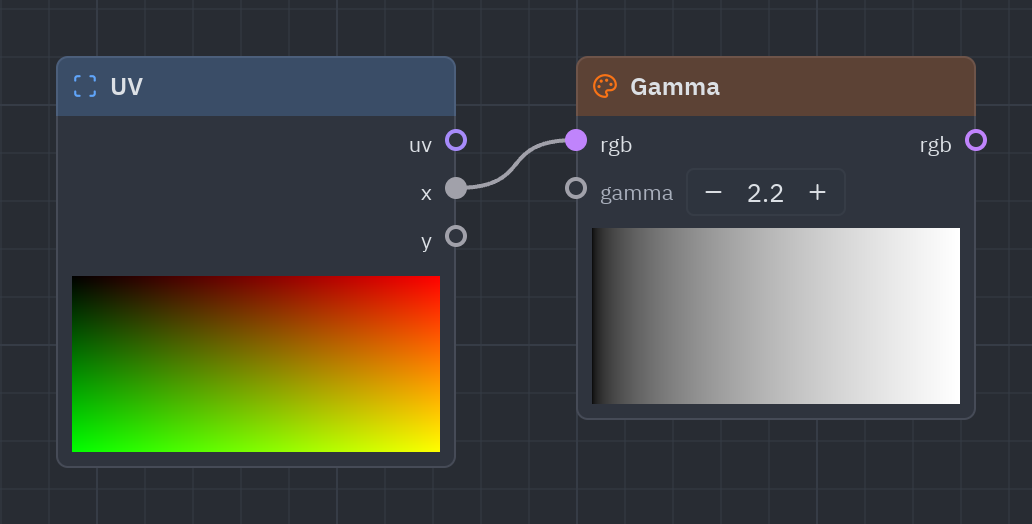Click the 'rgb' input label on Gamma

tap(616, 145)
